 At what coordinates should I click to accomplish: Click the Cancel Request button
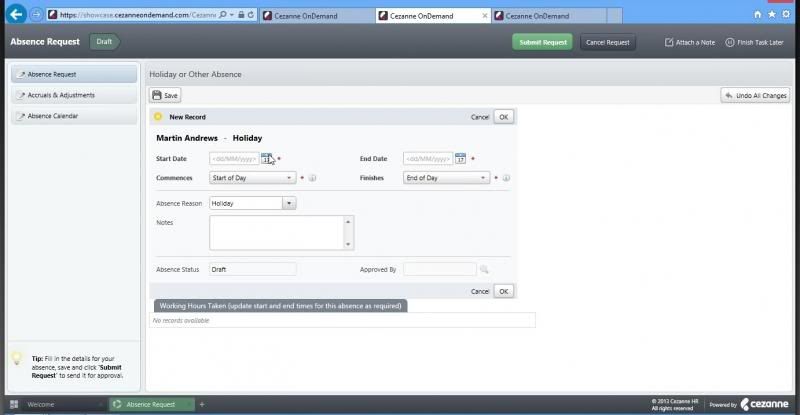(608, 42)
